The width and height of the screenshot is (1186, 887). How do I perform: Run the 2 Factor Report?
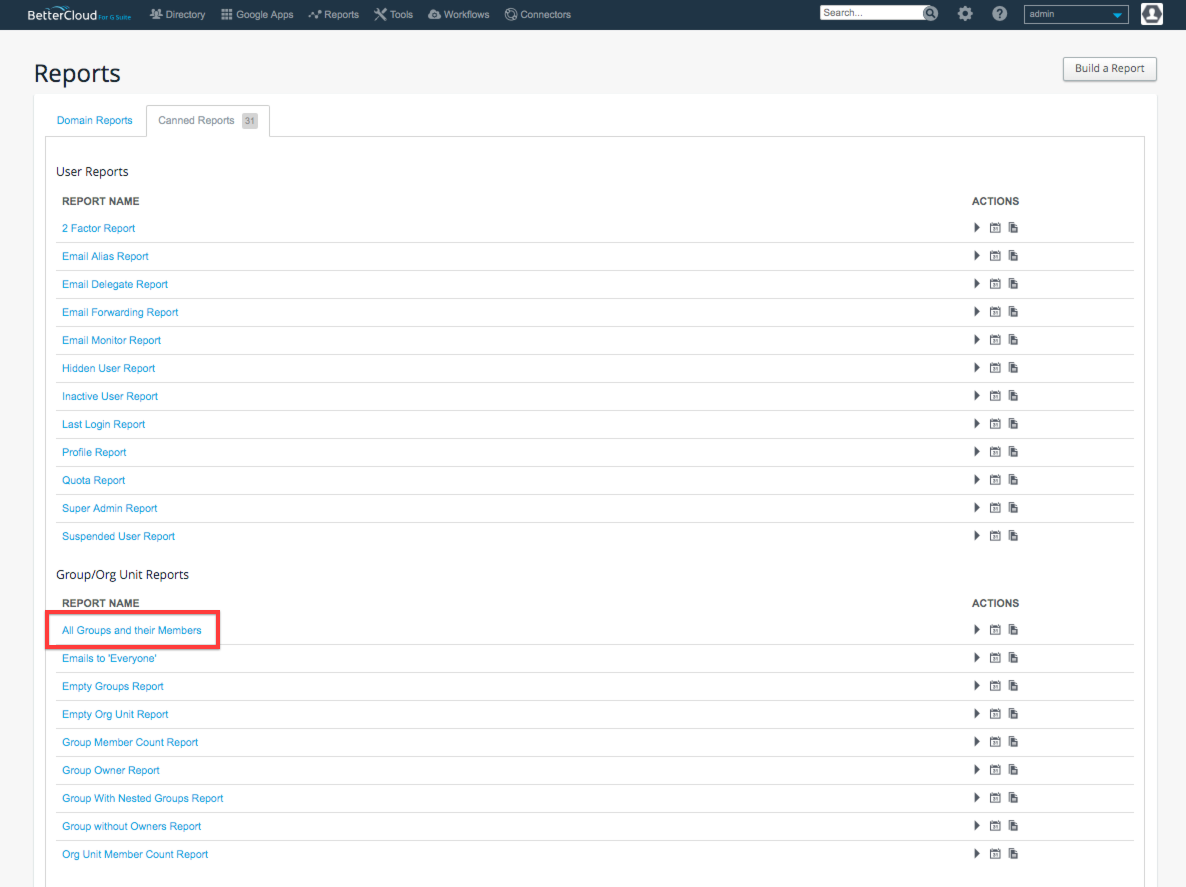[x=976, y=227]
